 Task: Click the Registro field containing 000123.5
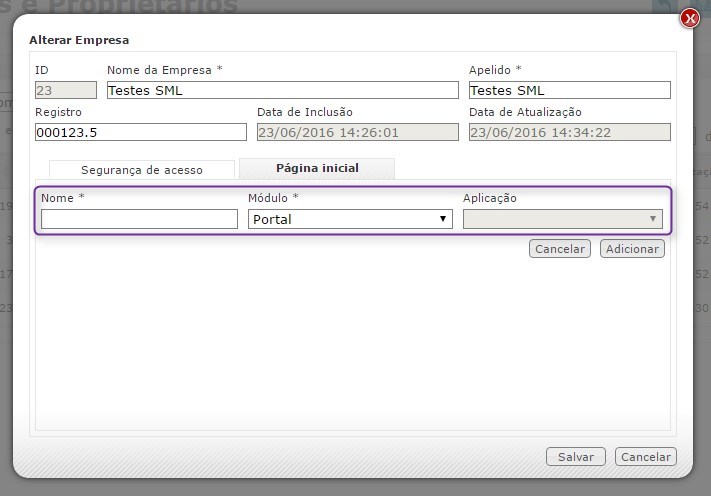140,132
